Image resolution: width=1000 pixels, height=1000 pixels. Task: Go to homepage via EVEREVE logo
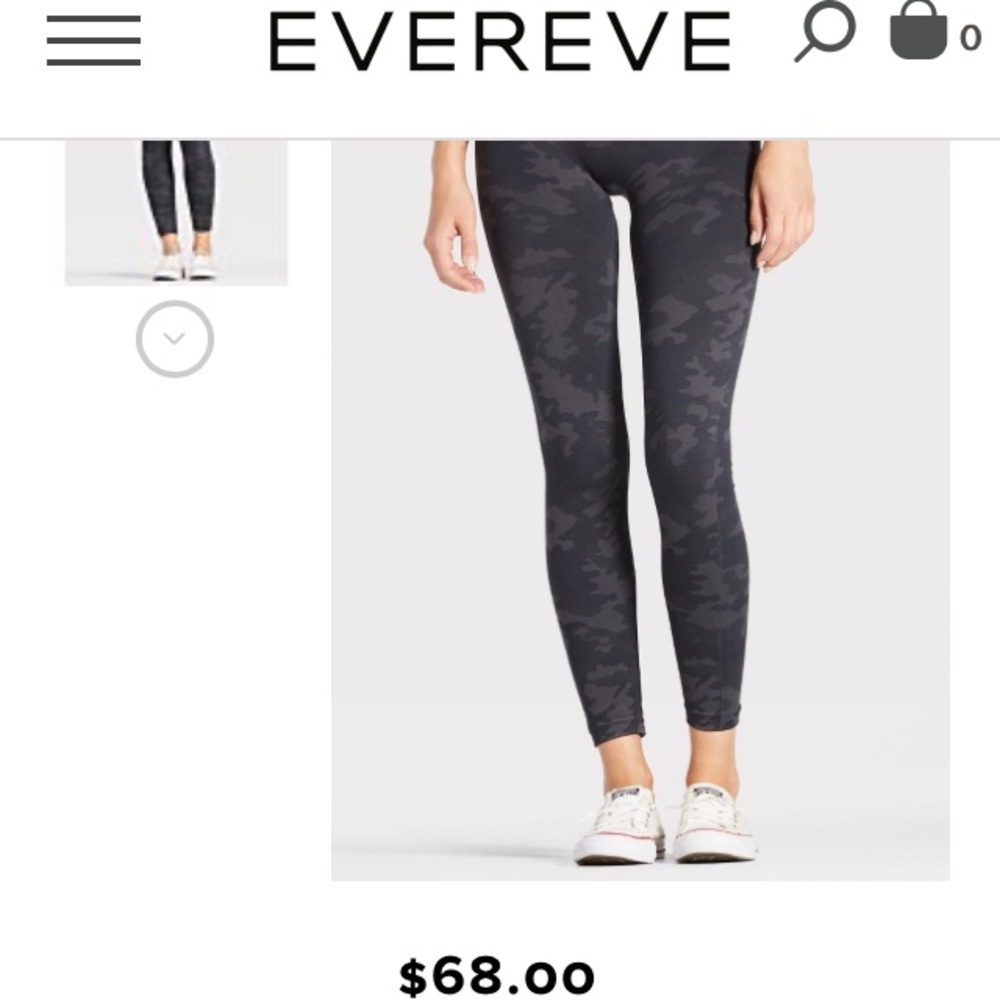point(500,41)
